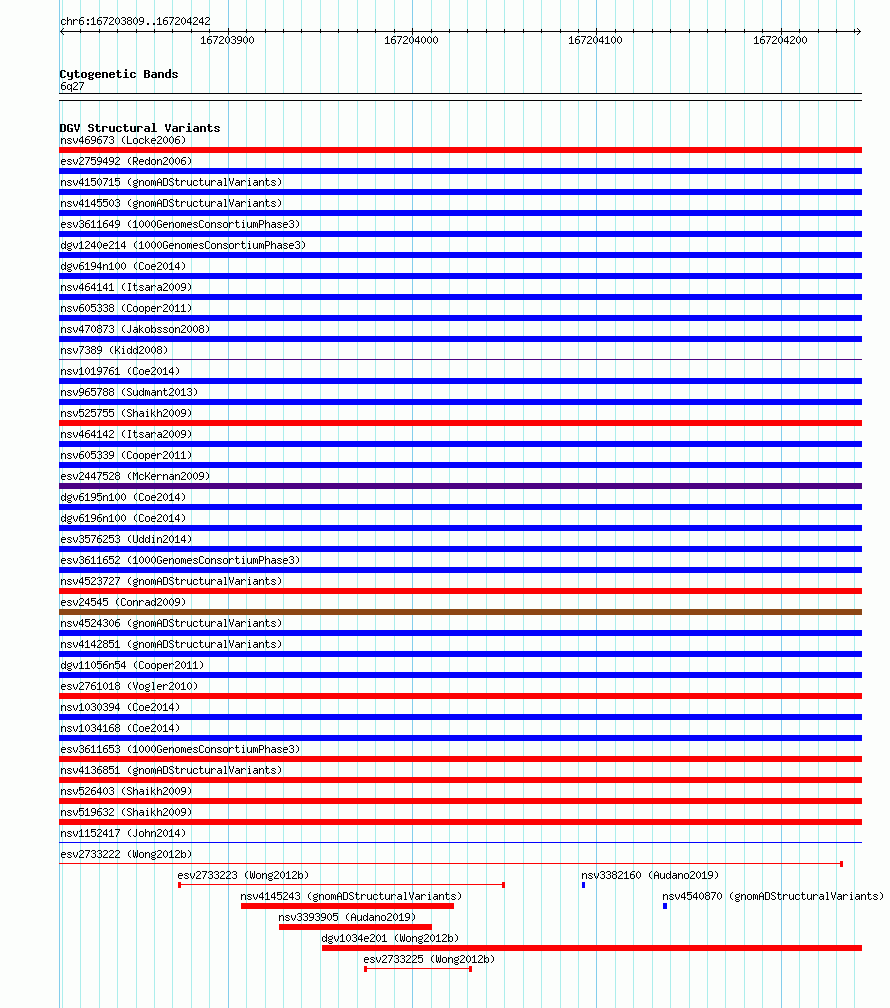The height and width of the screenshot is (1008, 890).
Task: Open nsv1019761 (Coe2014) variant
Action: click(x=120, y=372)
